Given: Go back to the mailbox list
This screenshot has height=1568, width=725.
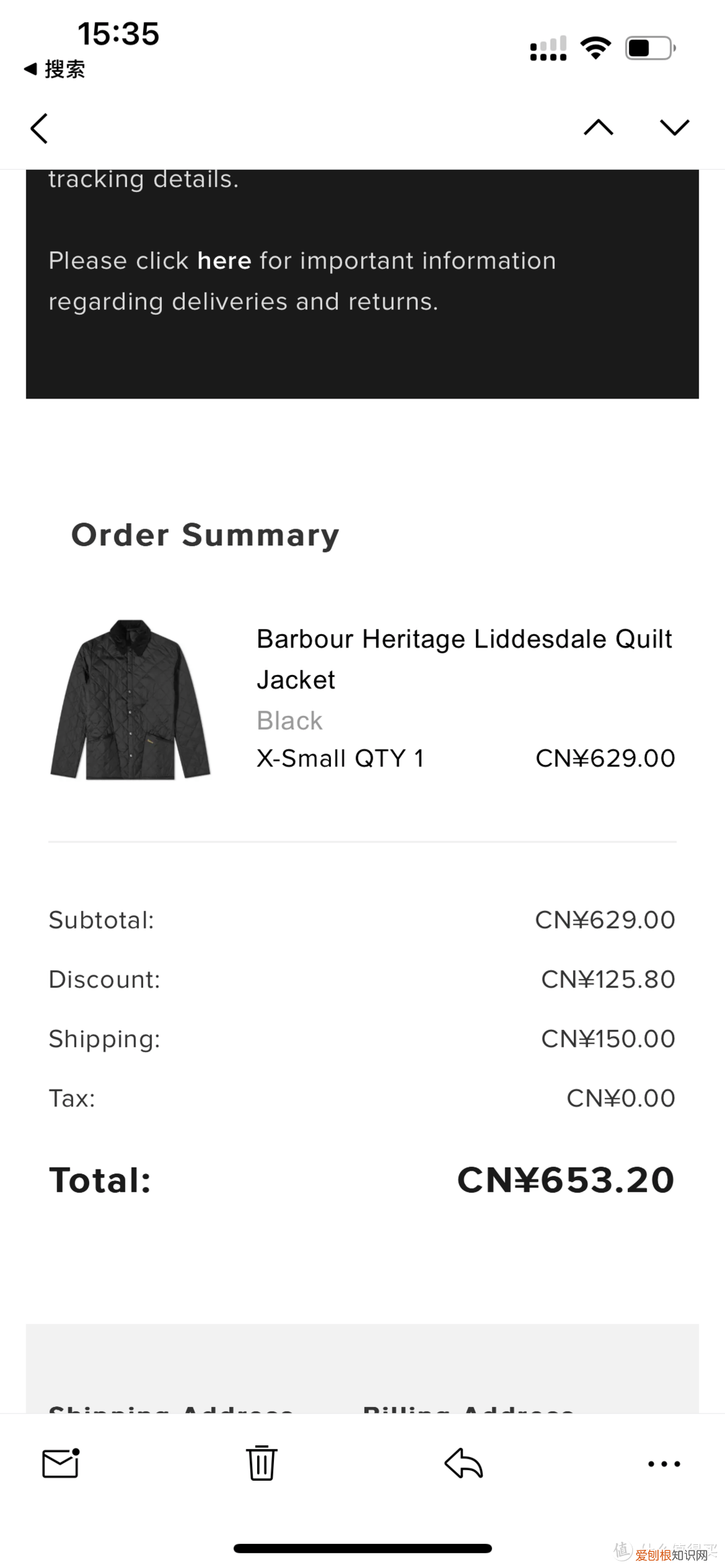Looking at the screenshot, I should click(x=40, y=128).
